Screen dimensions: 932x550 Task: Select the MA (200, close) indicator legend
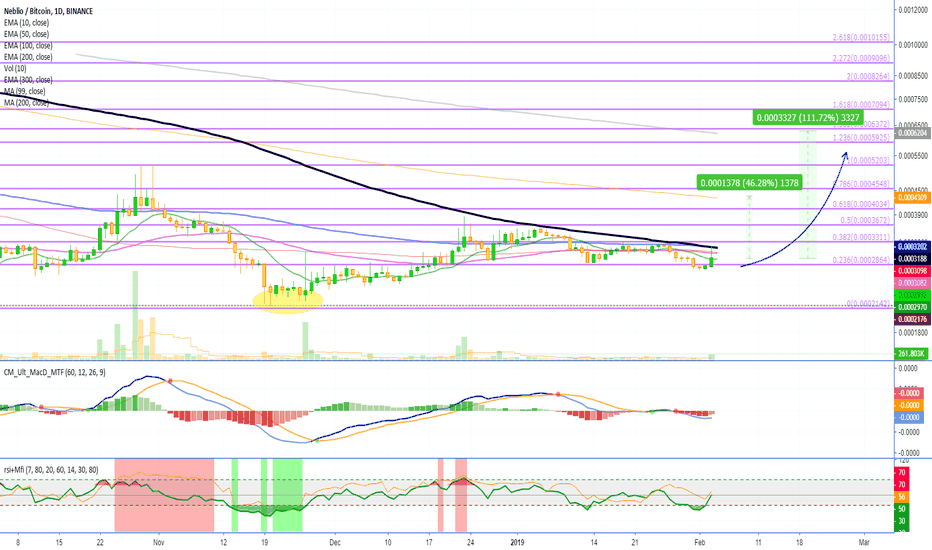(x=26, y=102)
